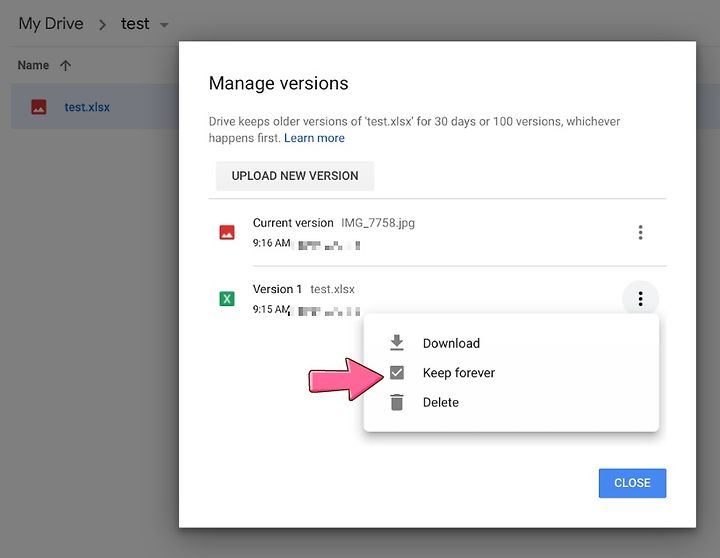
Task: Open the Learn more link
Action: click(314, 138)
